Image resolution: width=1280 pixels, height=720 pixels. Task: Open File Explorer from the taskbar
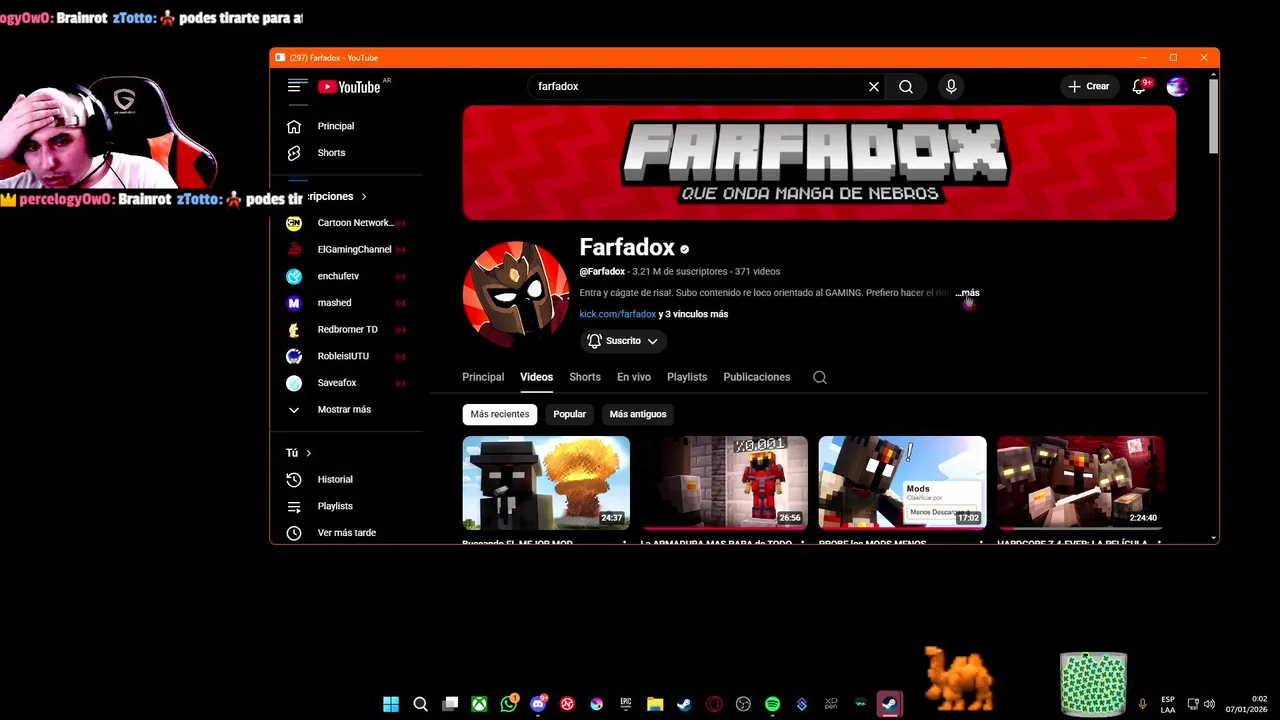tap(655, 704)
